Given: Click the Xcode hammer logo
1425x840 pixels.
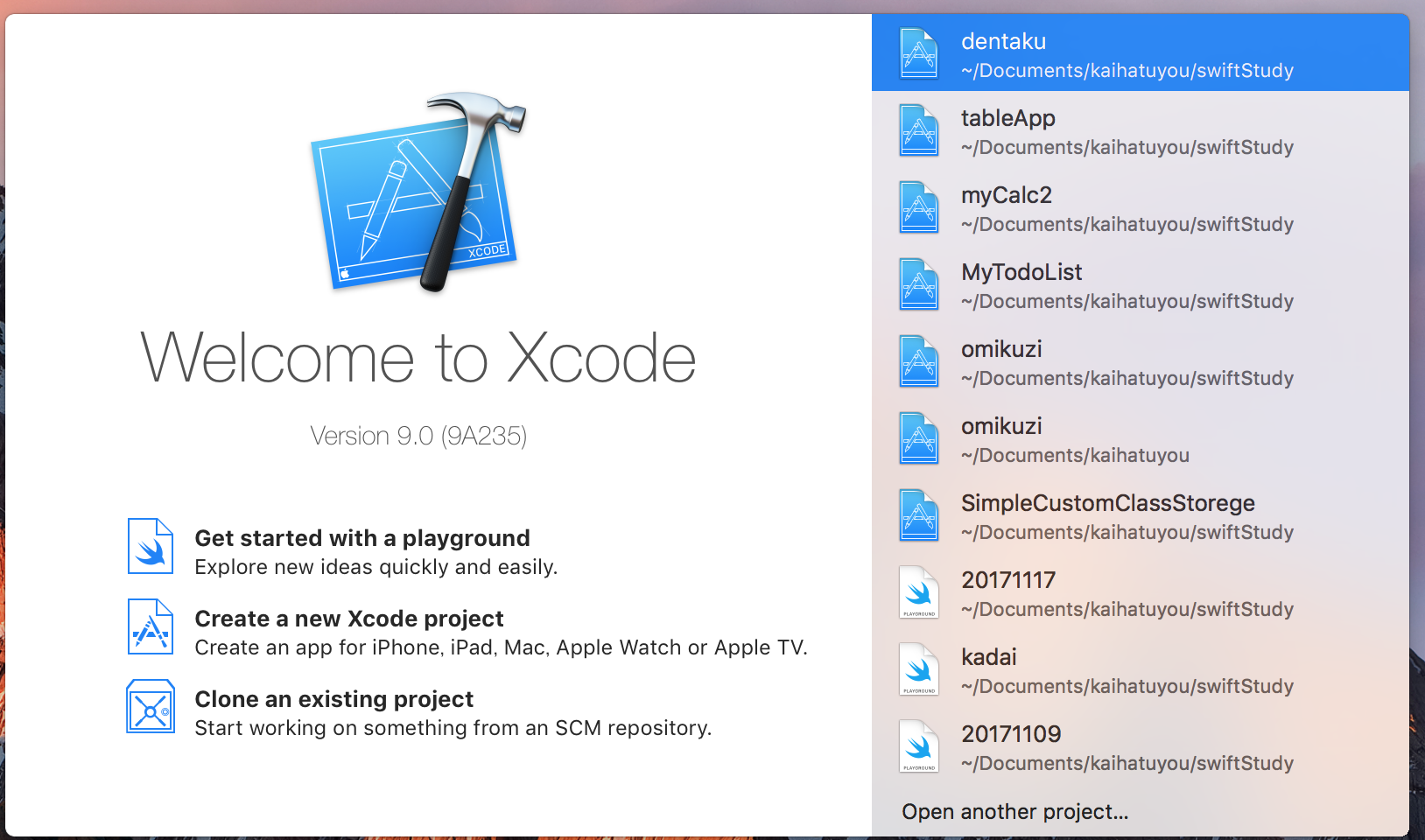Looking at the screenshot, I should coord(419,192).
